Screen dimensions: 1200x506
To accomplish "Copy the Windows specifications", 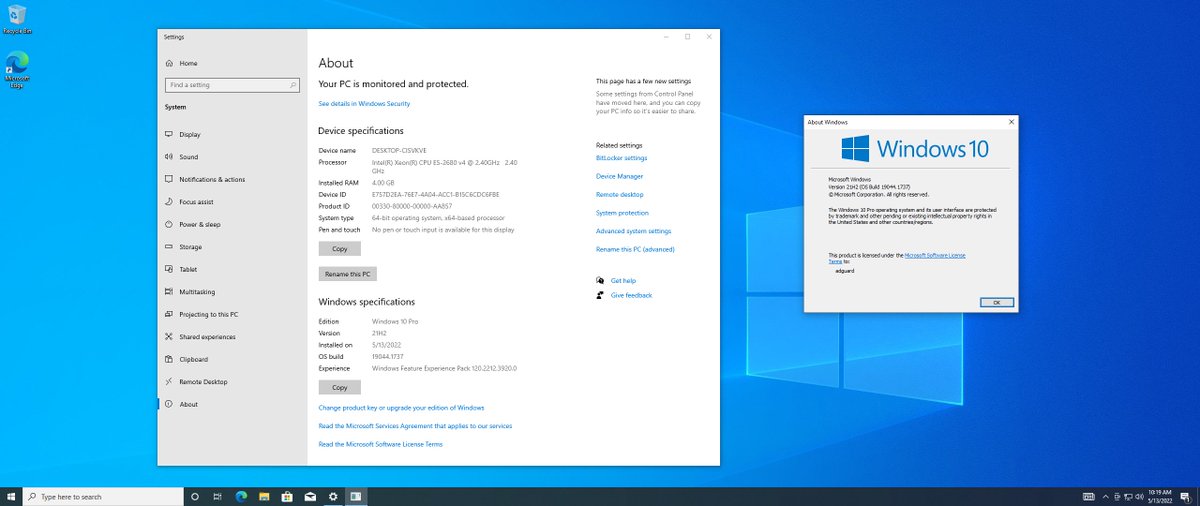I will click(339, 387).
